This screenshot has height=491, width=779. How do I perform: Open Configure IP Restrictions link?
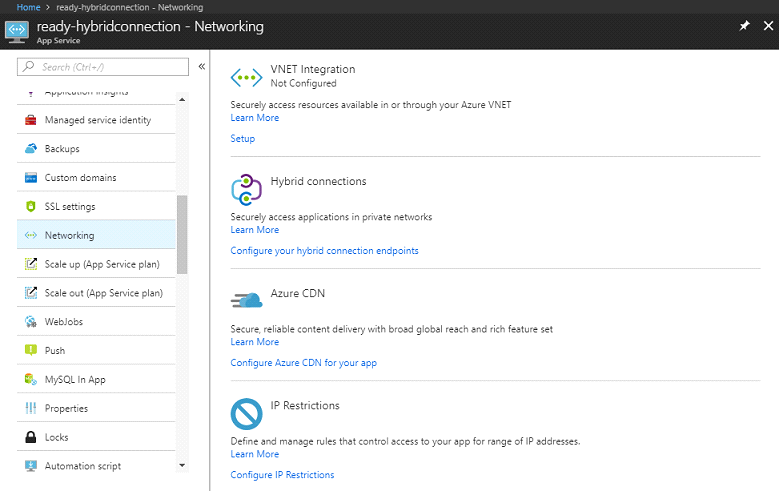pos(282,475)
